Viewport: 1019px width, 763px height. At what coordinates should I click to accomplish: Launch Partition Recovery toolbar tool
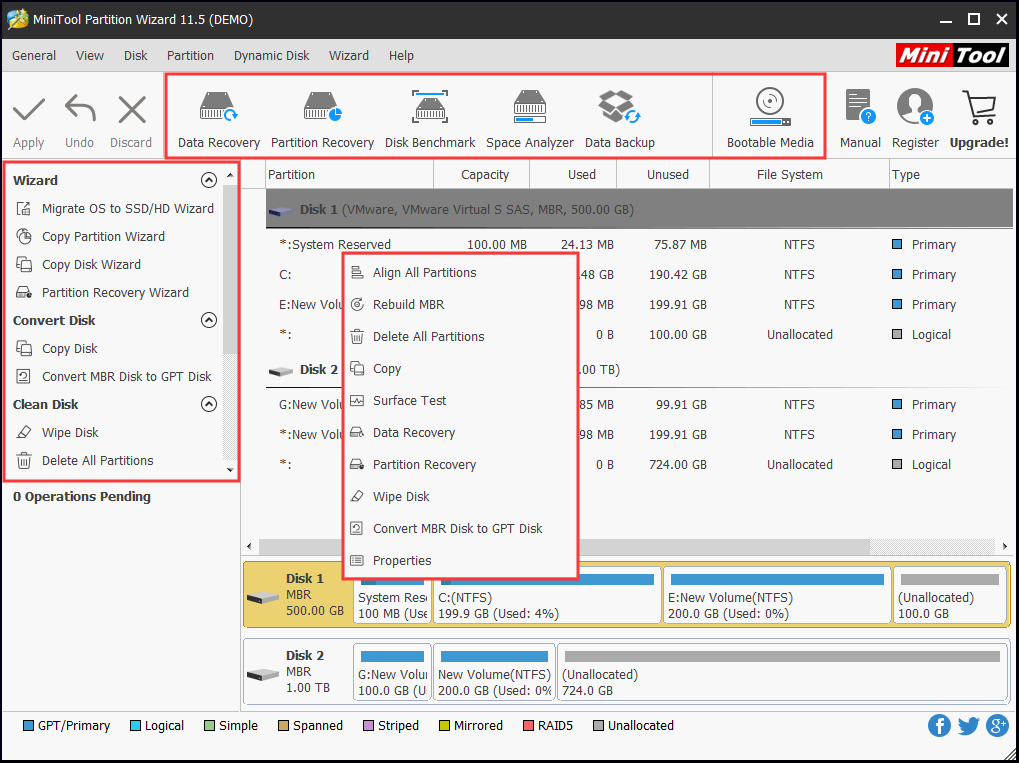coord(322,118)
